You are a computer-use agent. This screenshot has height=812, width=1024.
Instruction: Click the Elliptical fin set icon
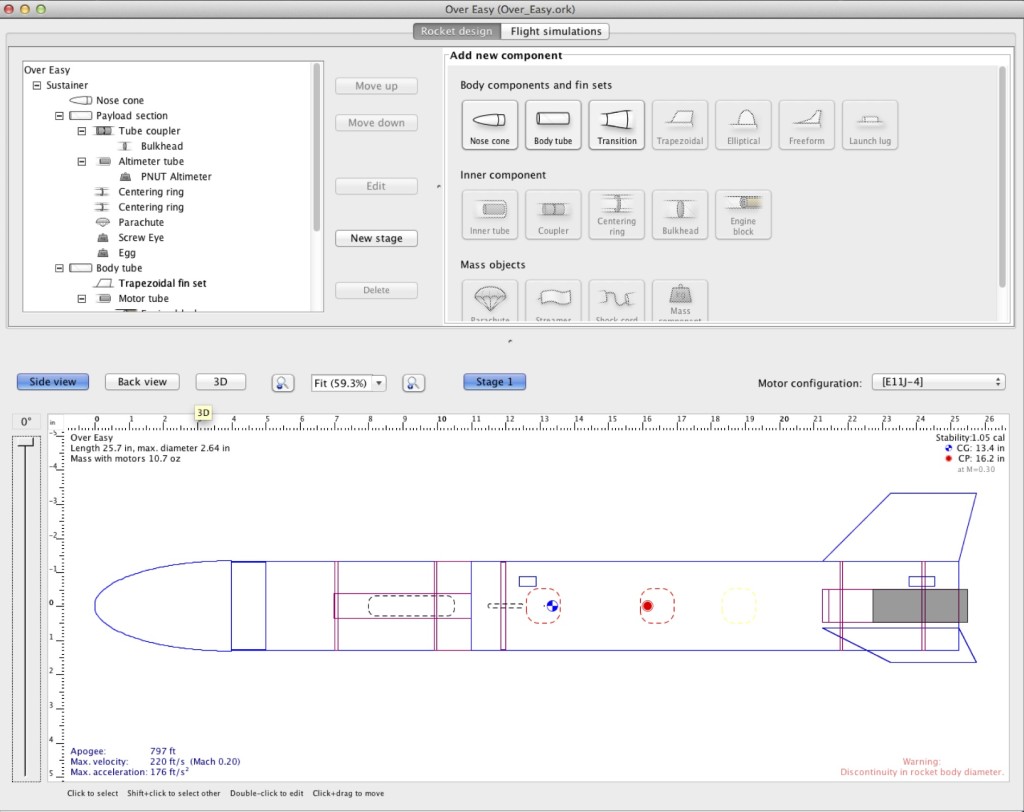point(743,125)
